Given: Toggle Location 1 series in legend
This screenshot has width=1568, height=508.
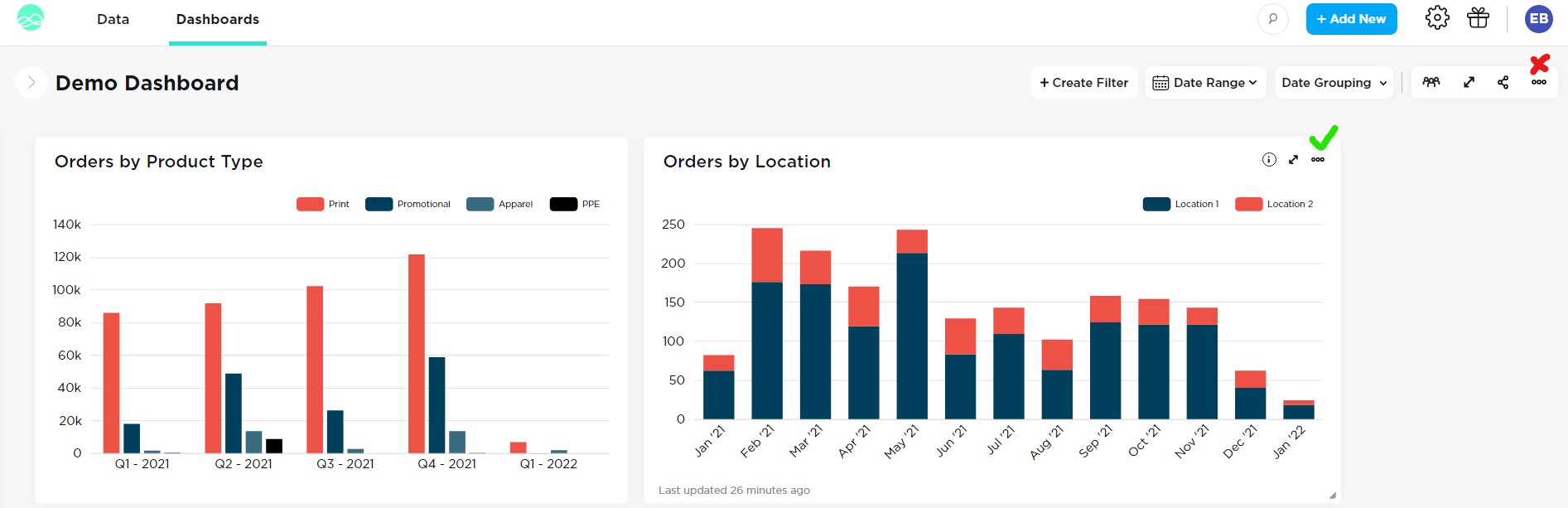Looking at the screenshot, I should pyautogui.click(x=1180, y=204).
